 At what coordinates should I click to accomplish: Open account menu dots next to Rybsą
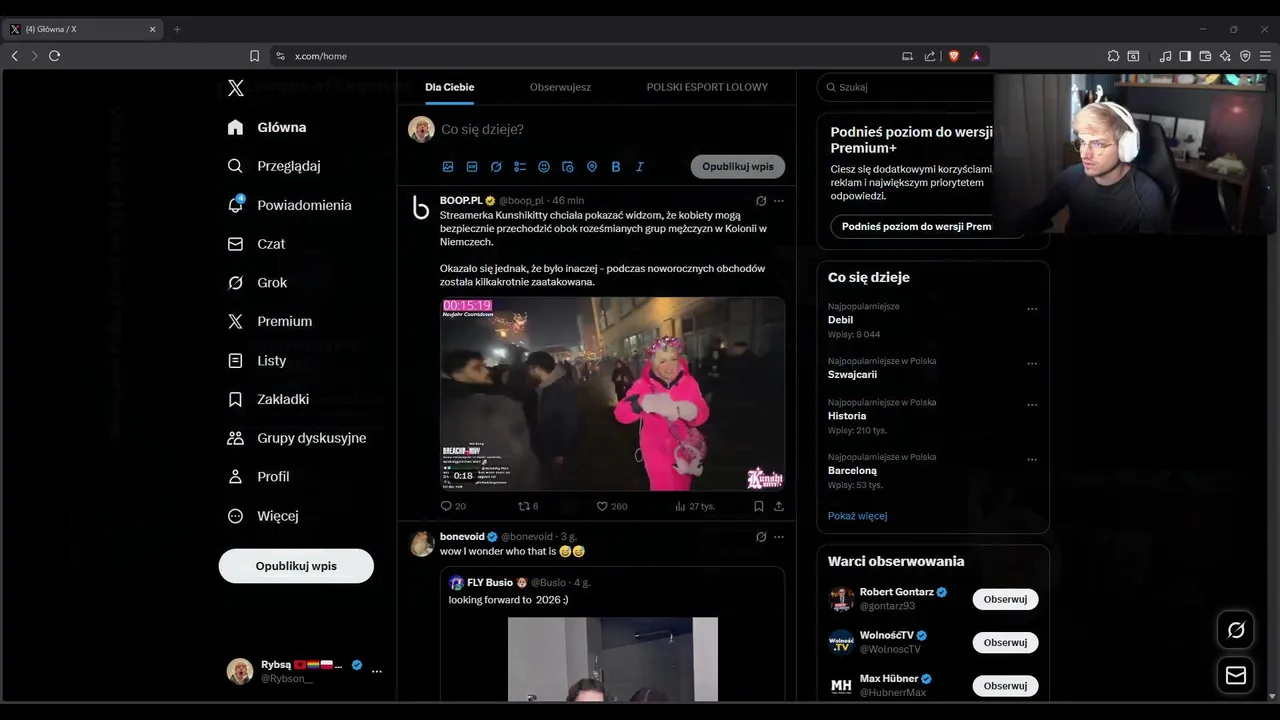coord(377,671)
